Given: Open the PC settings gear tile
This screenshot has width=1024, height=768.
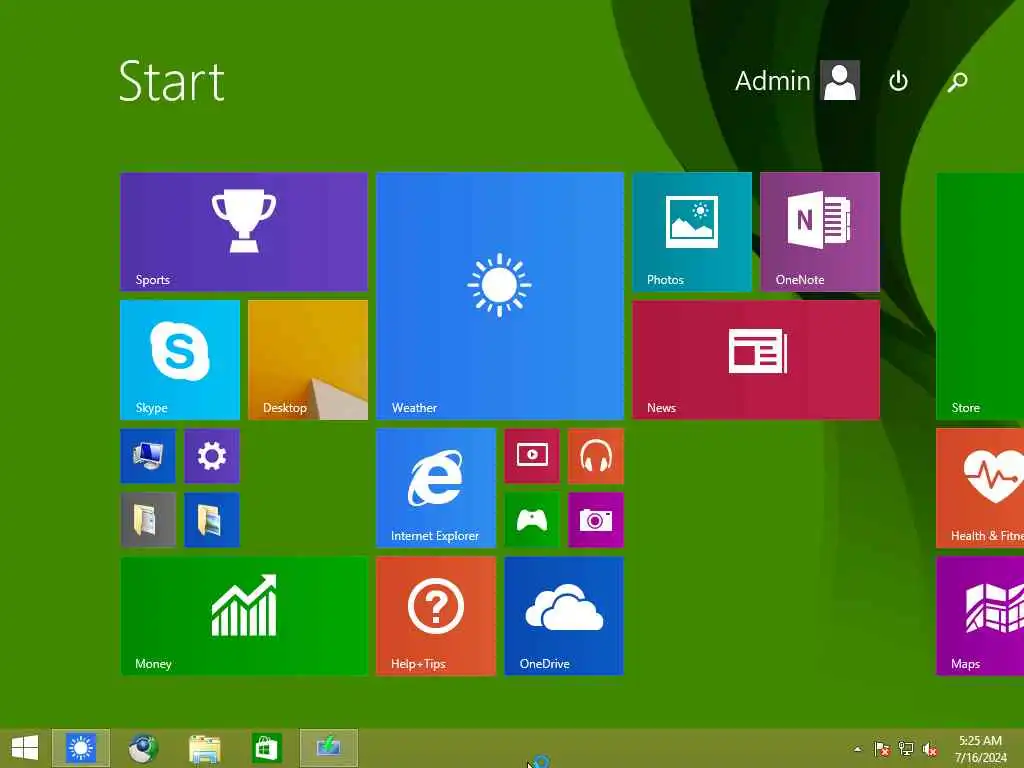Looking at the screenshot, I should [212, 456].
